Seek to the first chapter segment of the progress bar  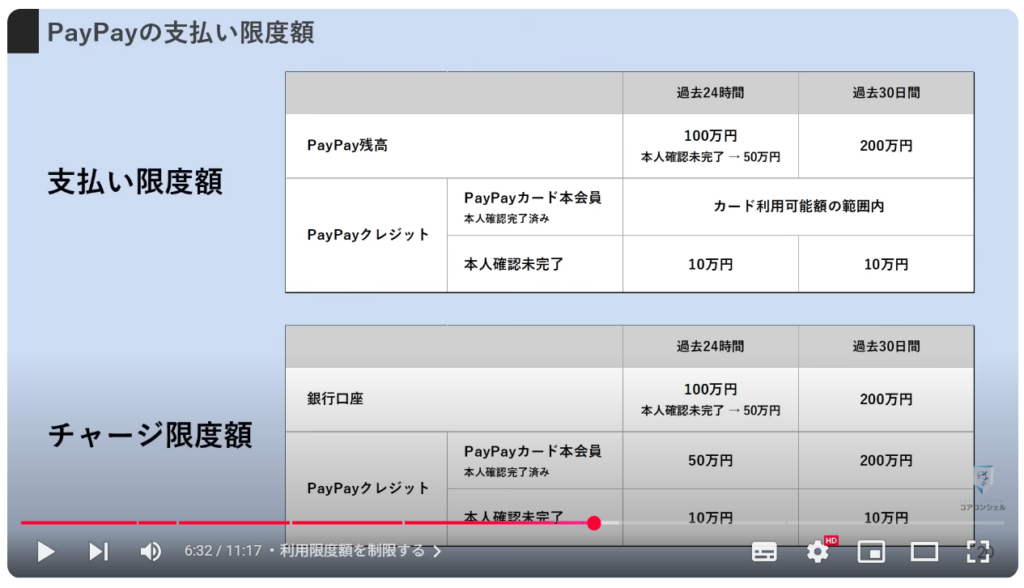[x=78, y=523]
